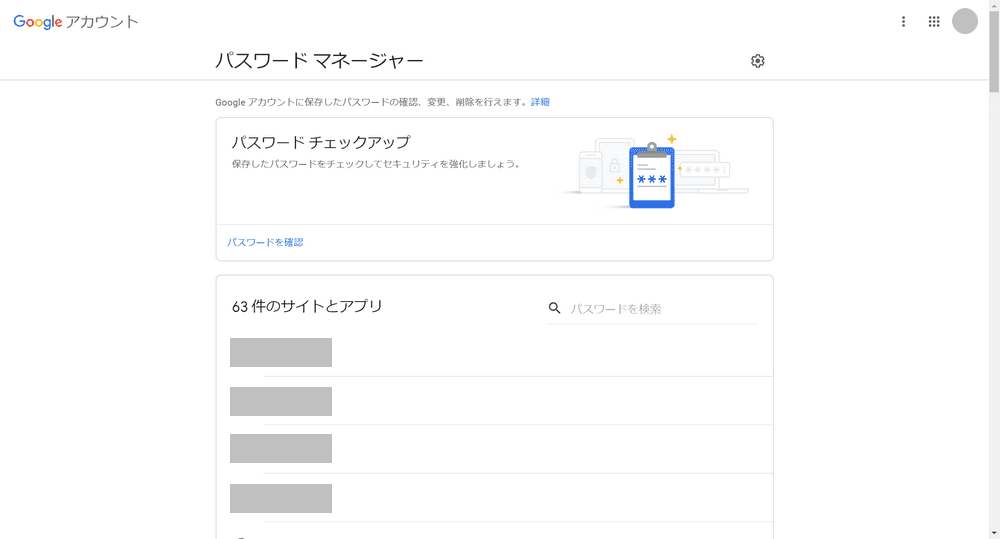Click the パスワード マネージャー page title
The width and height of the screenshot is (1000, 539).
tap(319, 61)
